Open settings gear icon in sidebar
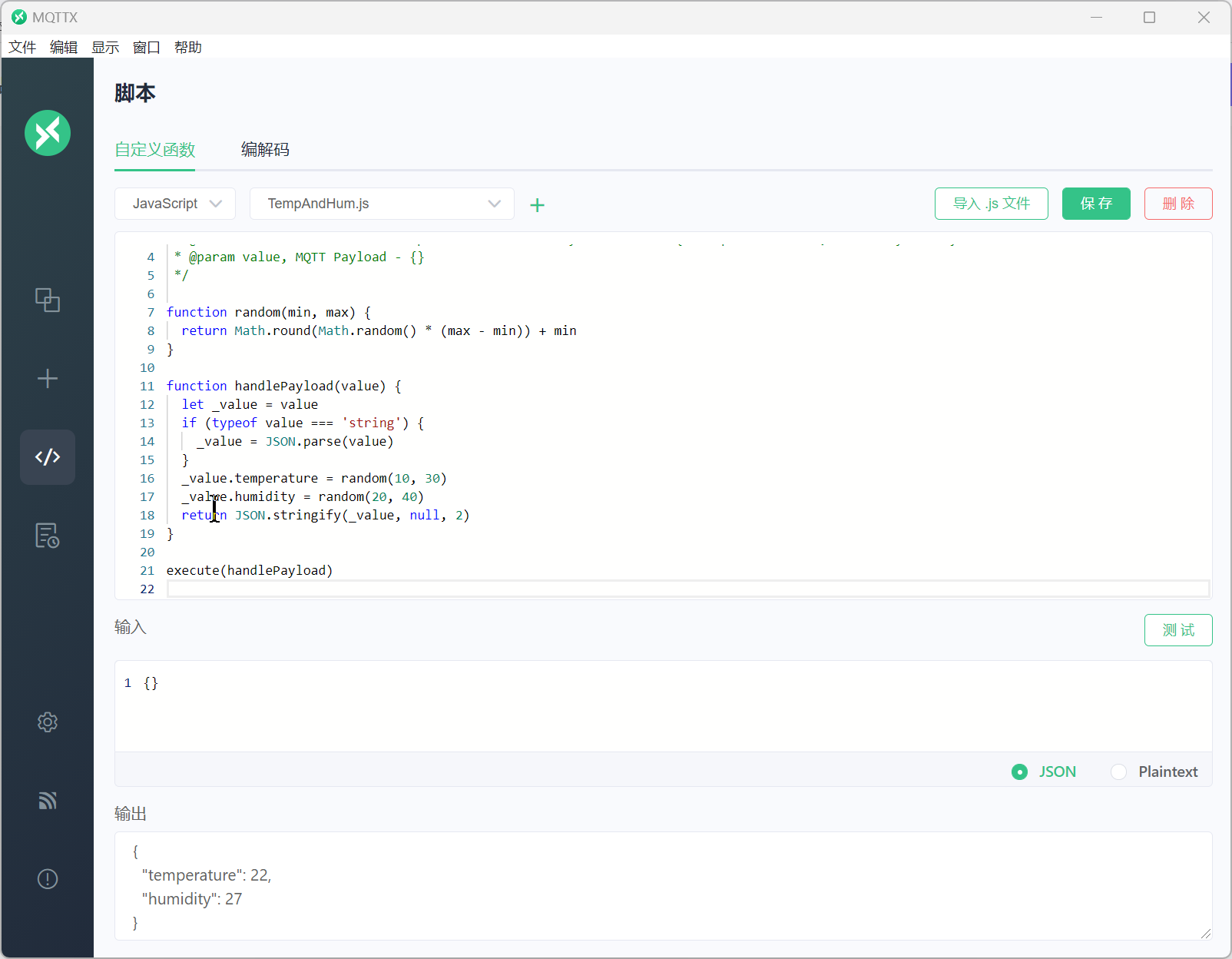Image resolution: width=1232 pixels, height=959 pixels. click(x=48, y=722)
